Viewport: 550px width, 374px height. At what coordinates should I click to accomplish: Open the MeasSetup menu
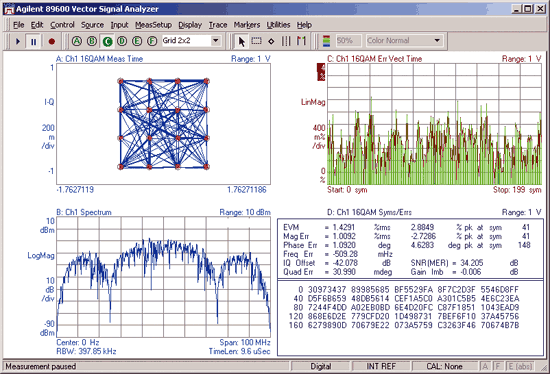(x=153, y=25)
